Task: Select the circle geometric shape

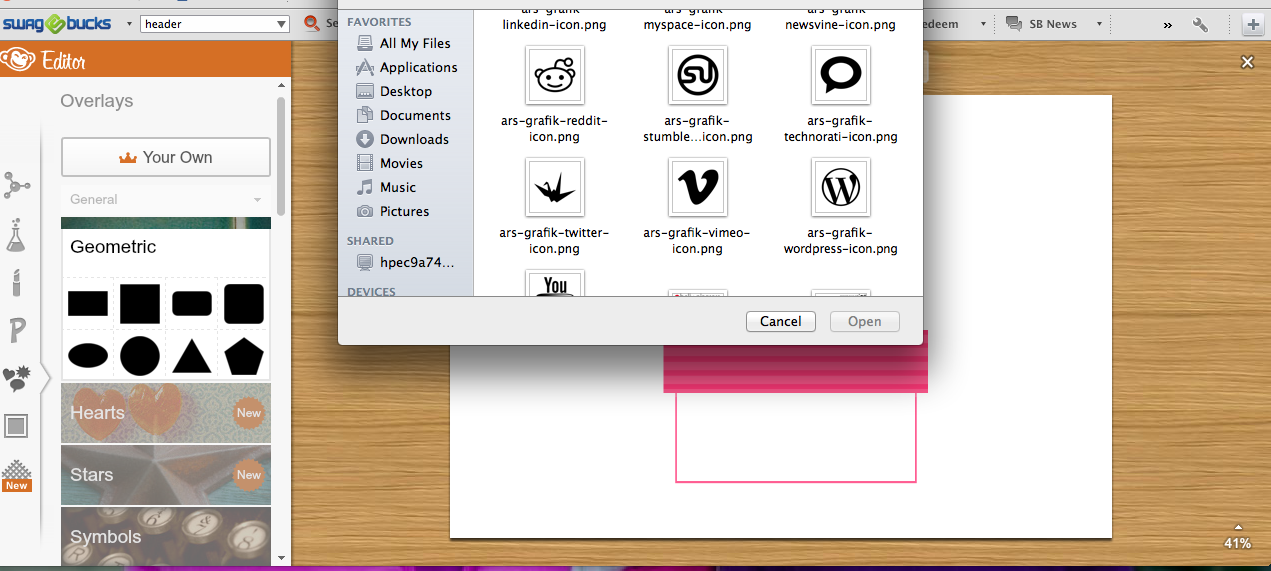Action: pyautogui.click(x=140, y=355)
